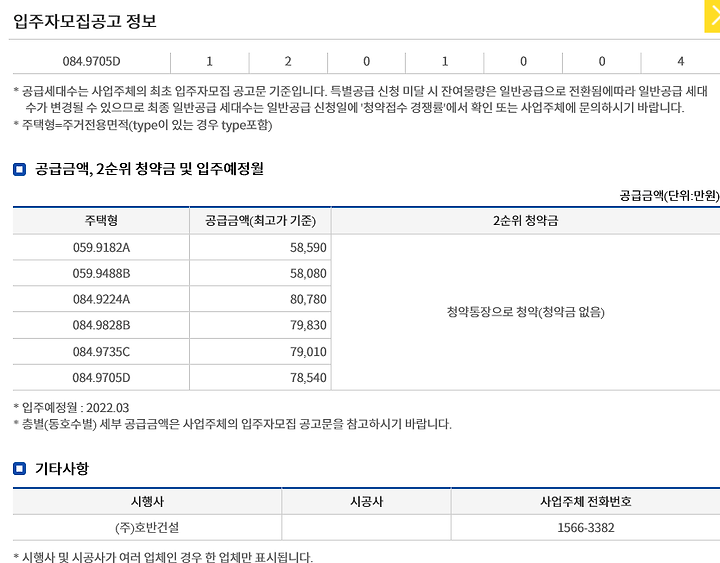Click the value 2 in the top row
720x563 pixels.
[288, 62]
